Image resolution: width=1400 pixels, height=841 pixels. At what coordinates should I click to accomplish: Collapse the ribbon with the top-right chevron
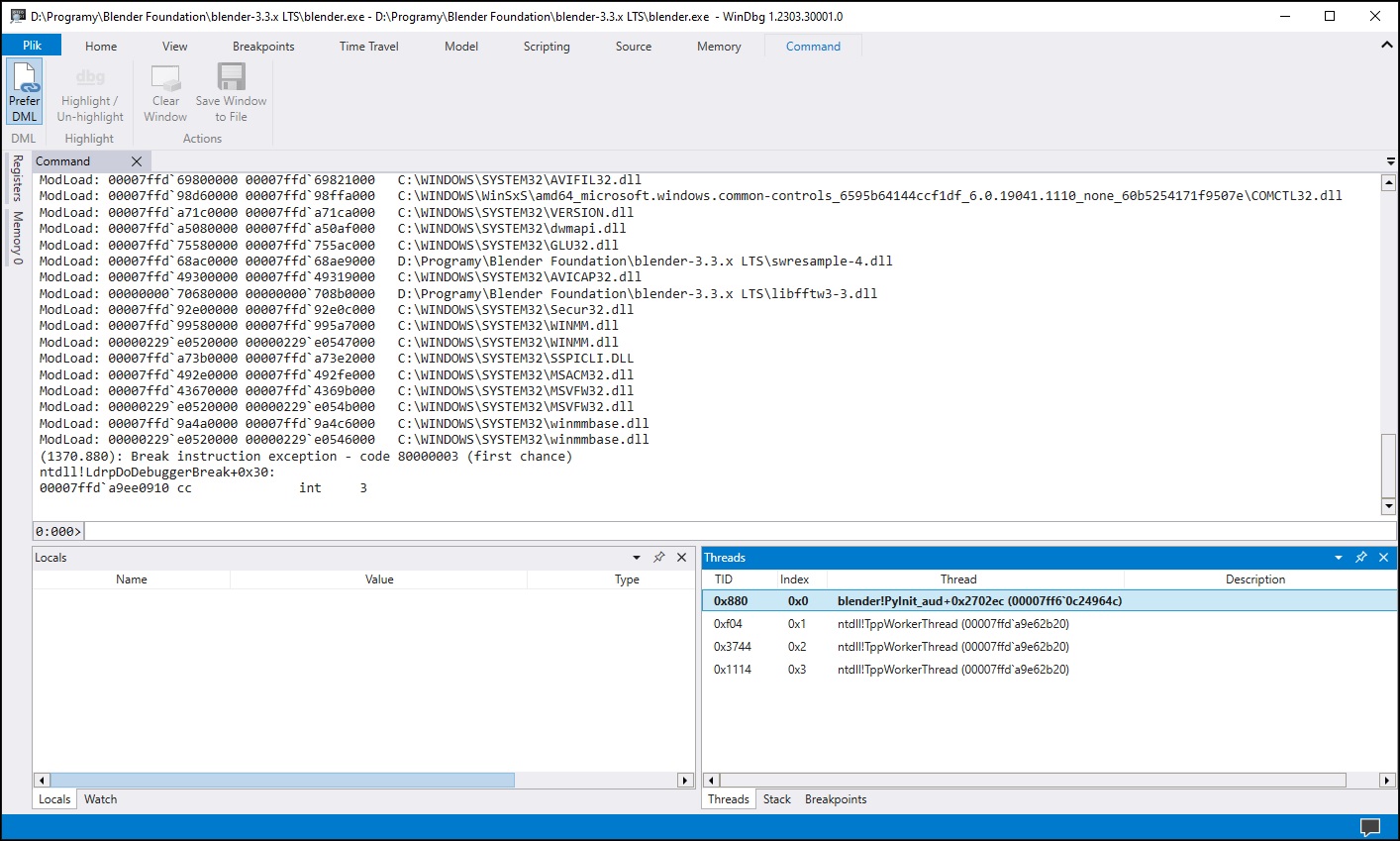coord(1387,46)
